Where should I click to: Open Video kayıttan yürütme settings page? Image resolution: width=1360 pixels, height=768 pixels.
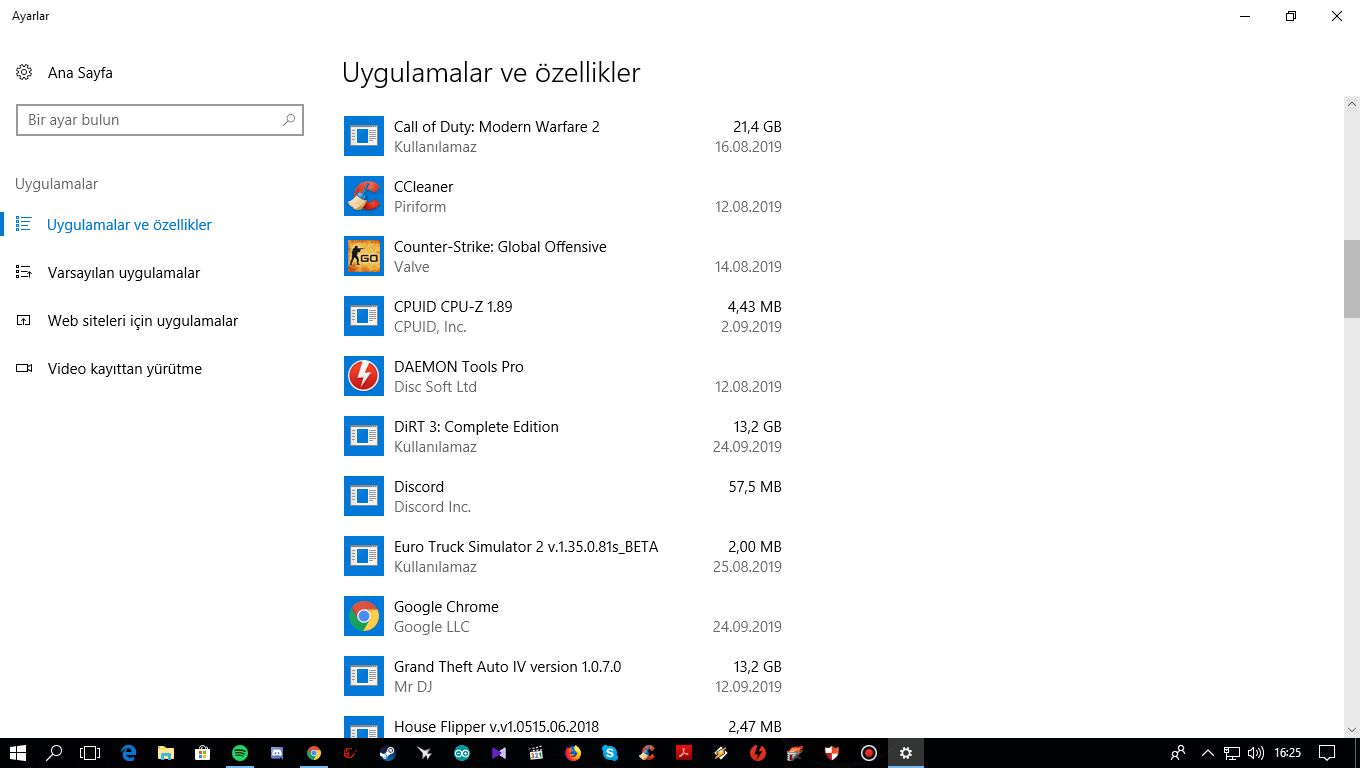[x=125, y=369]
